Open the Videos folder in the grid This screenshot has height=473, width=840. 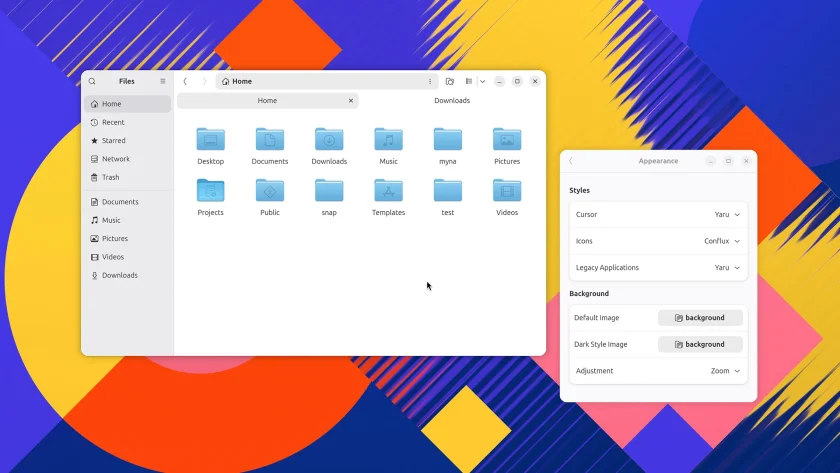(507, 191)
